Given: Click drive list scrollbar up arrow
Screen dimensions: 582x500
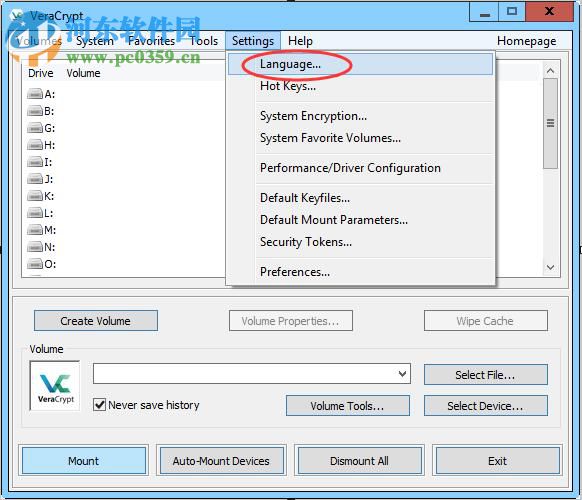Looking at the screenshot, I should (550, 71).
